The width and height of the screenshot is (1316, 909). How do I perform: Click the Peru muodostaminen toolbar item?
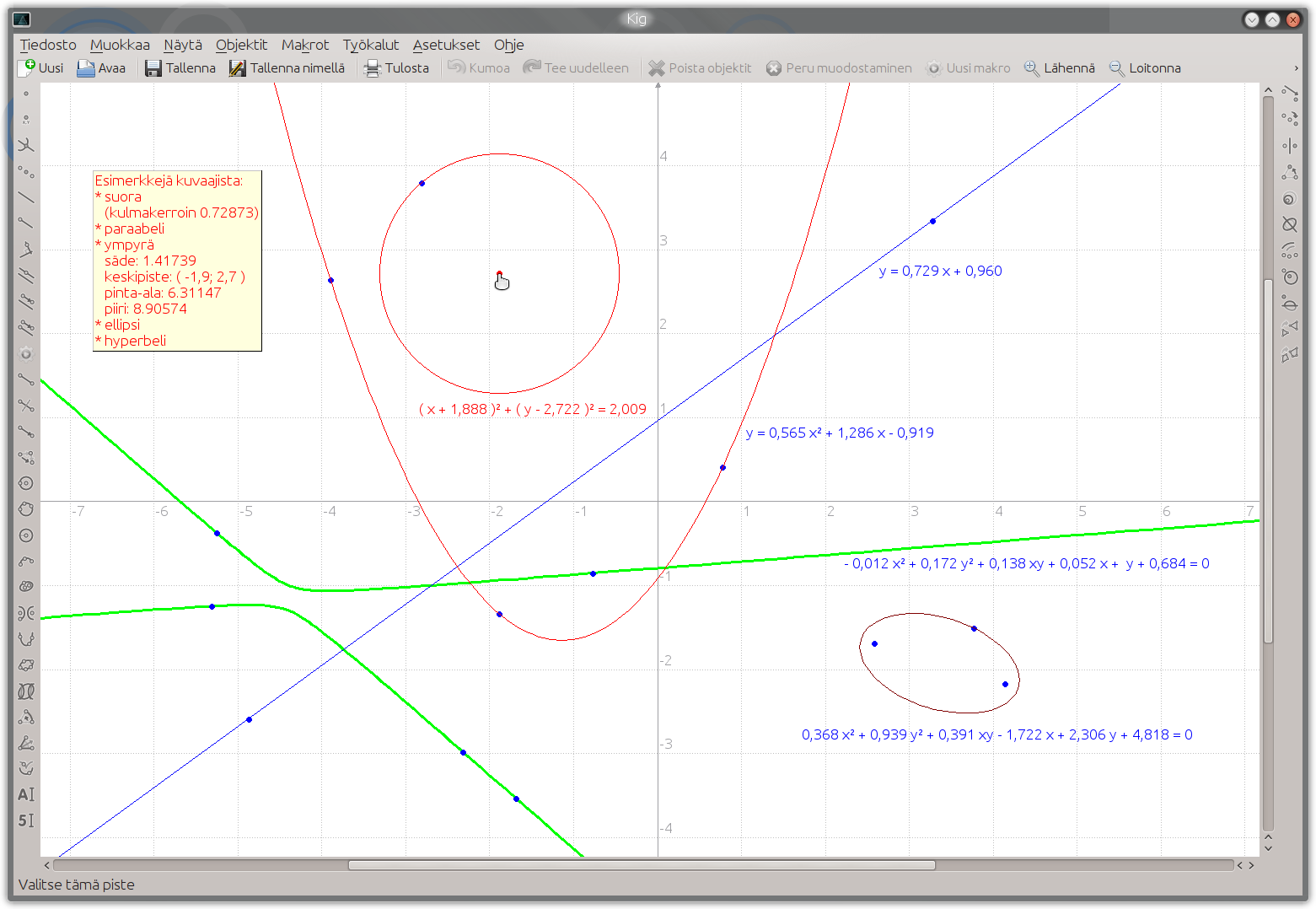839,67
